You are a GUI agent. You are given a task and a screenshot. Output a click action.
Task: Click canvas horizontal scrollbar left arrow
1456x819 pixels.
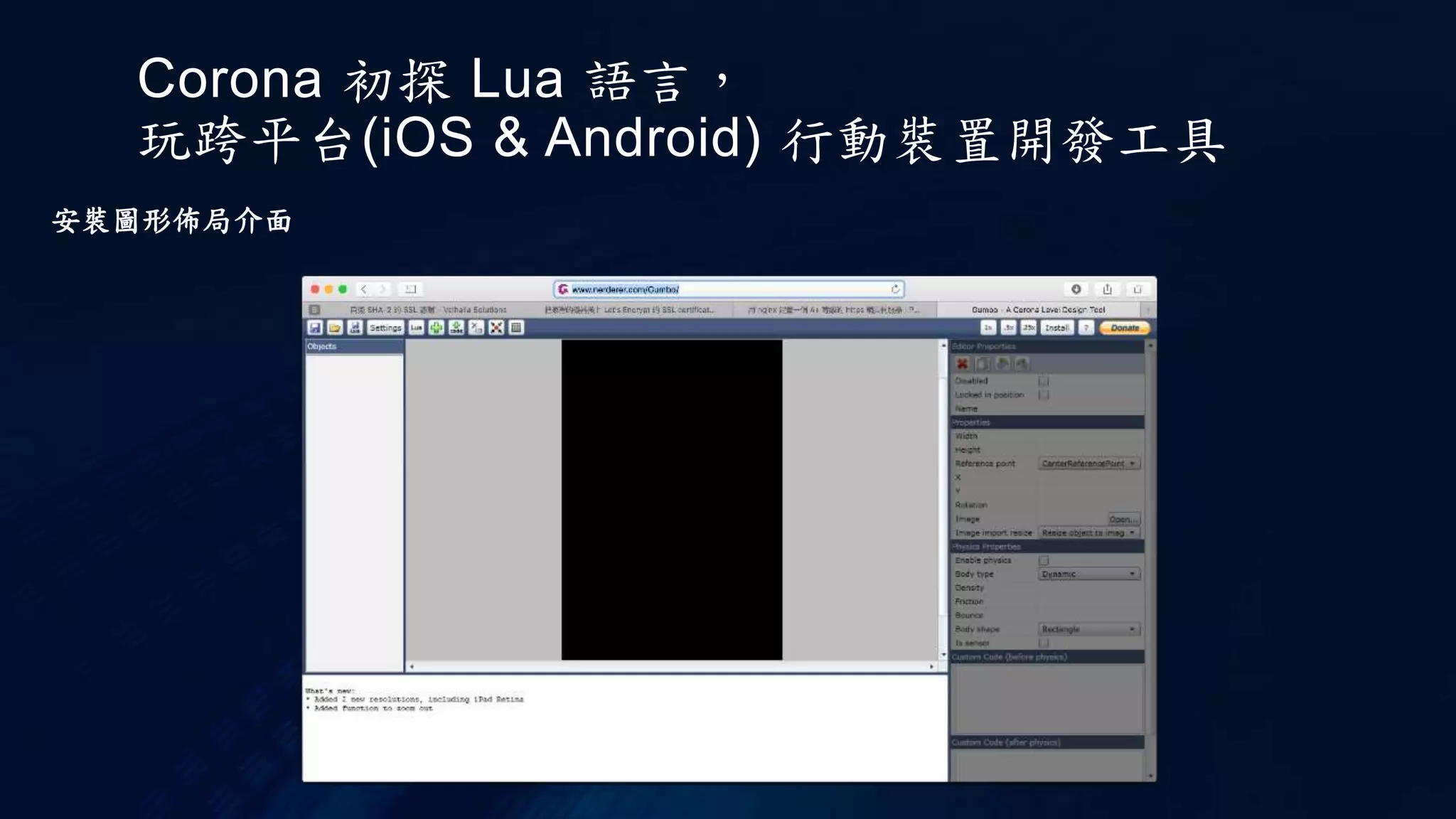click(412, 667)
